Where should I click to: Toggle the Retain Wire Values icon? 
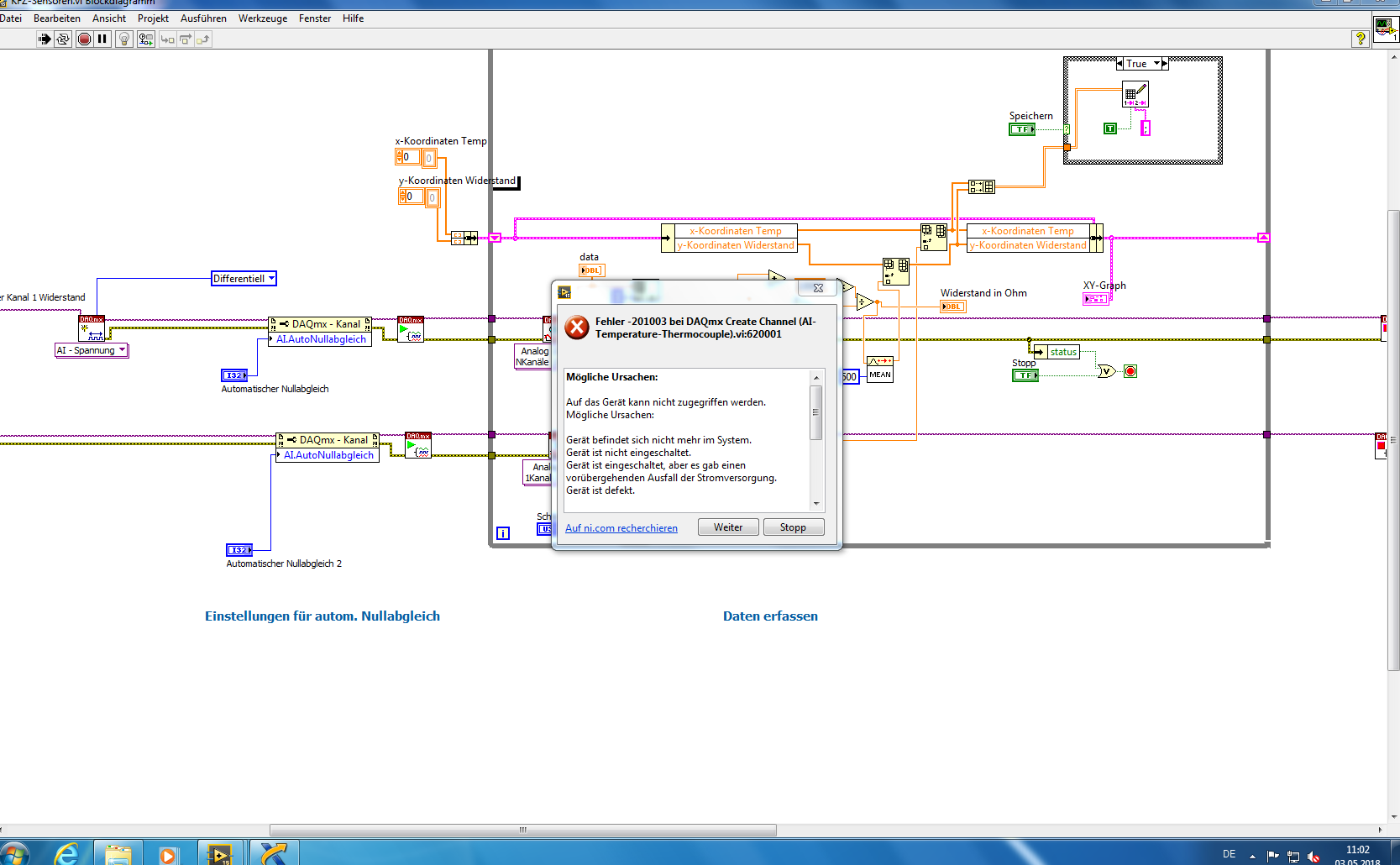[146, 39]
